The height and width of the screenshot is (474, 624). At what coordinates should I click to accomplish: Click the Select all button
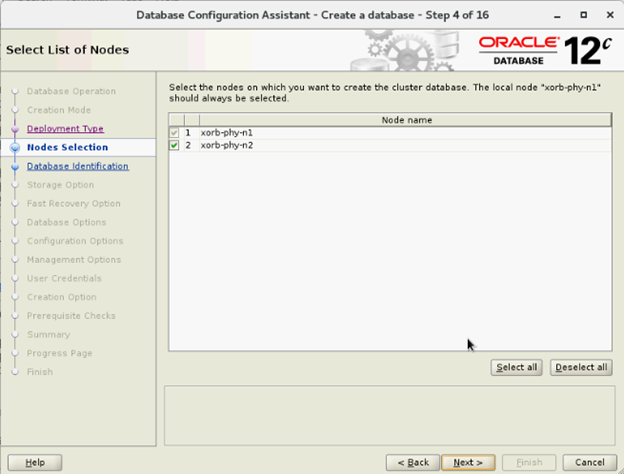click(x=516, y=367)
